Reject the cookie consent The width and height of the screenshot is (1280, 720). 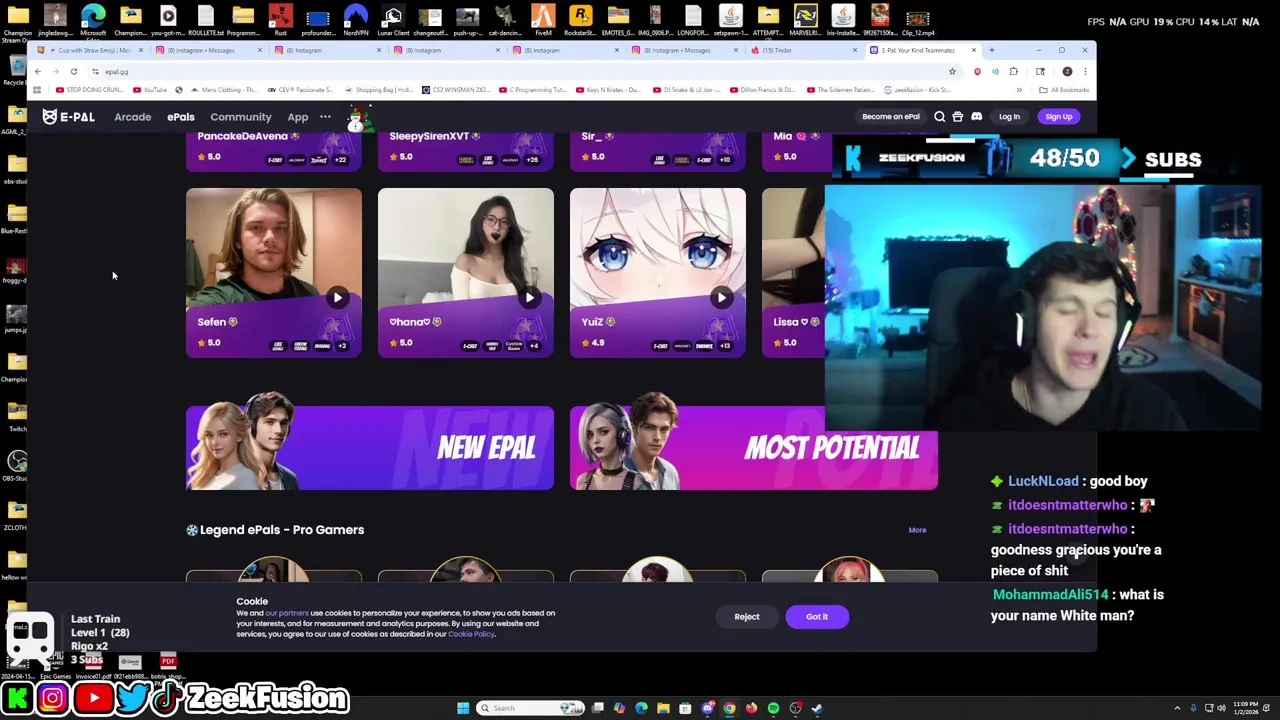[746, 617]
